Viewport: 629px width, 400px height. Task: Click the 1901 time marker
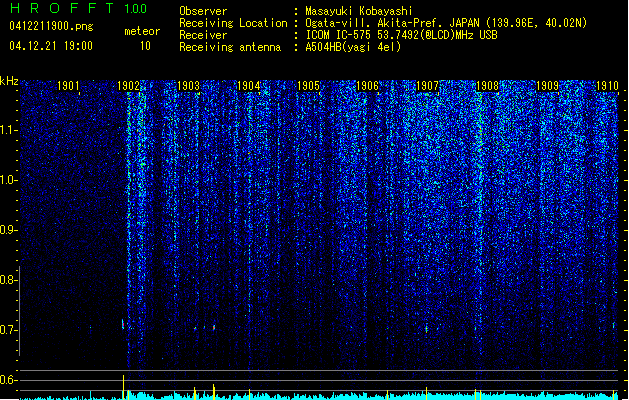(68, 85)
